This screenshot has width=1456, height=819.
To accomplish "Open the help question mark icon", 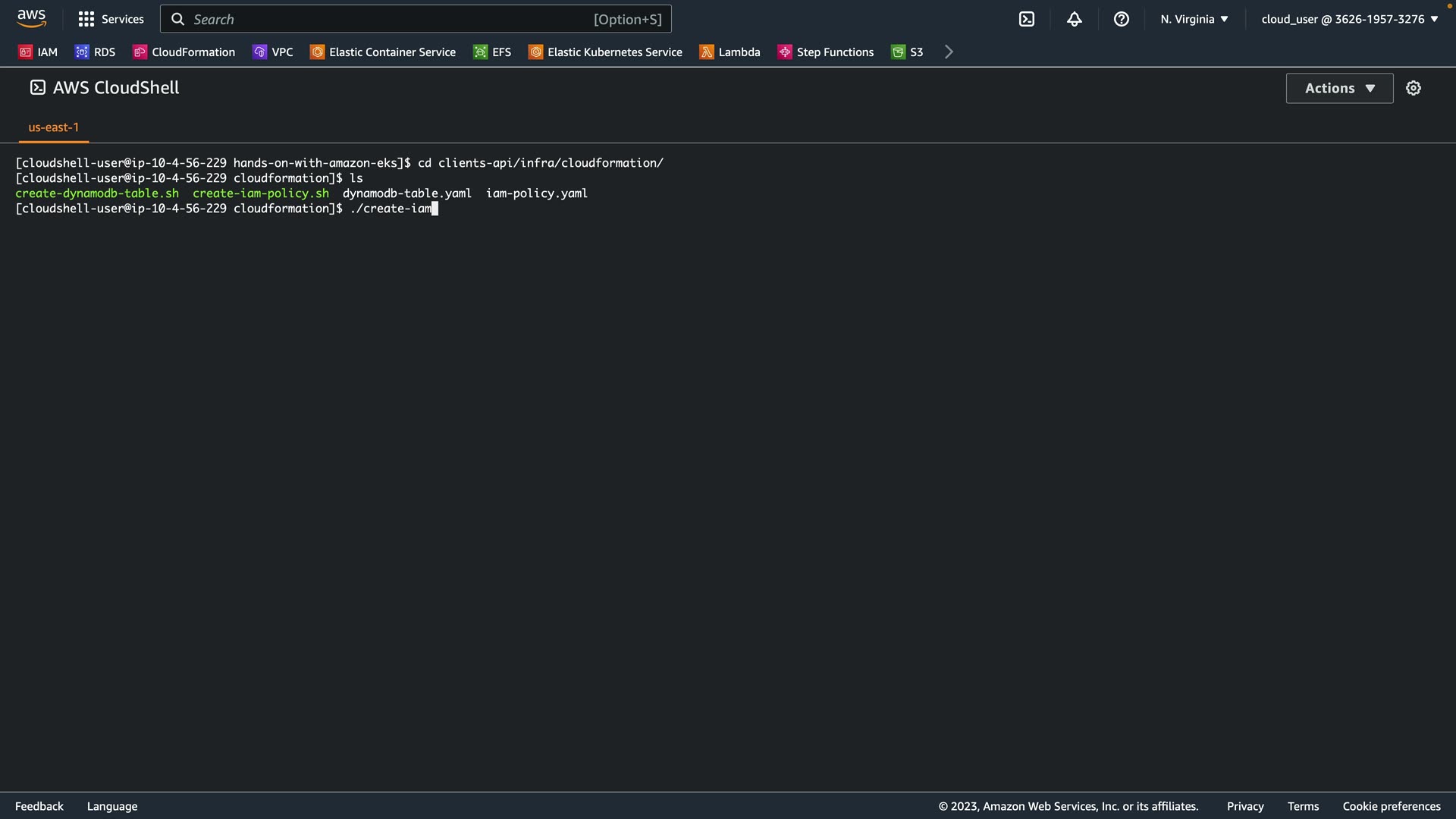I will 1121,19.
